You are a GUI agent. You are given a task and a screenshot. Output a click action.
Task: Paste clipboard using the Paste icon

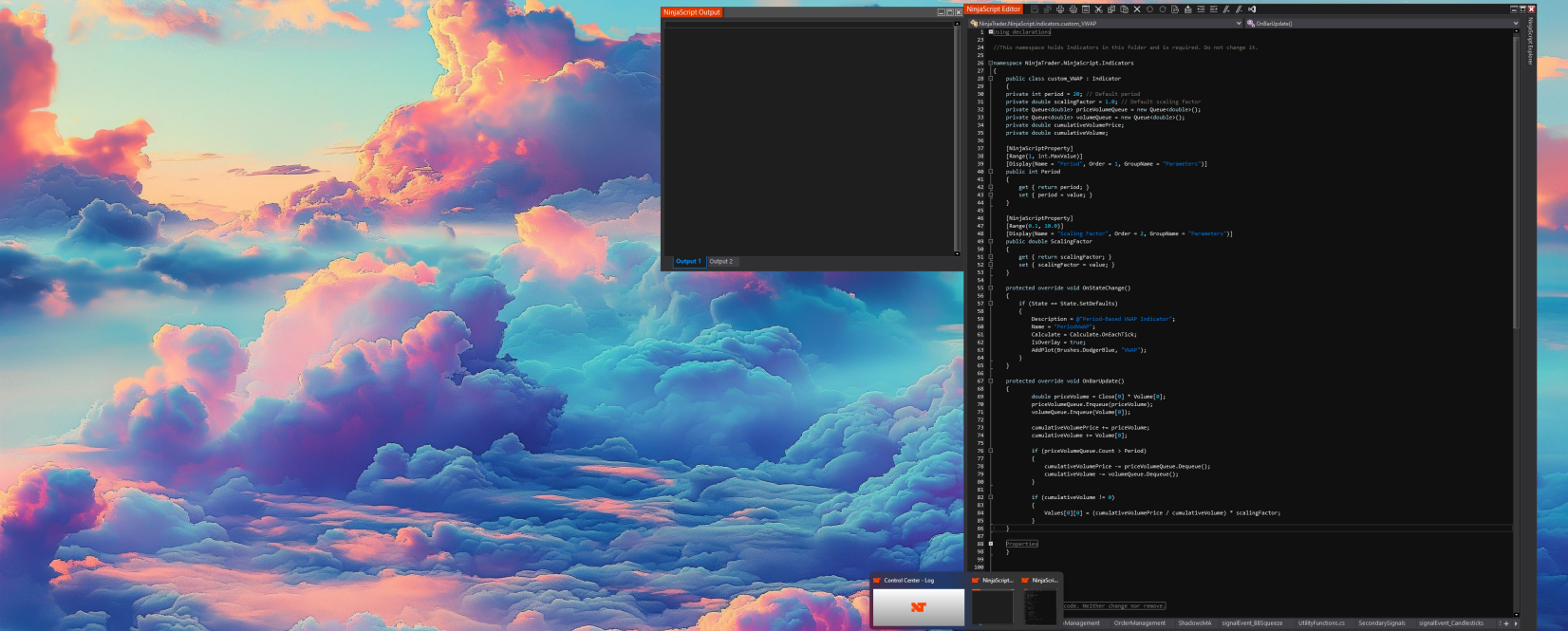(x=1124, y=9)
